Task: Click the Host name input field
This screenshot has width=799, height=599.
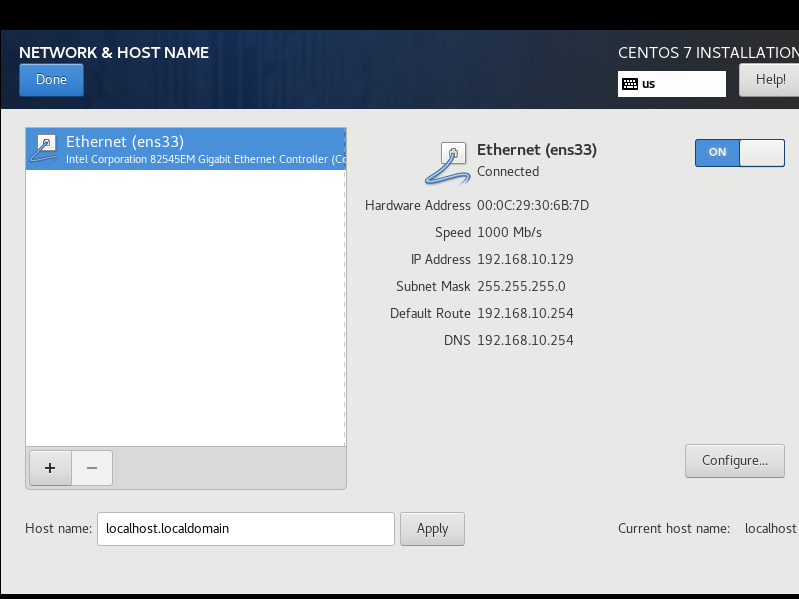Action: coord(246,529)
